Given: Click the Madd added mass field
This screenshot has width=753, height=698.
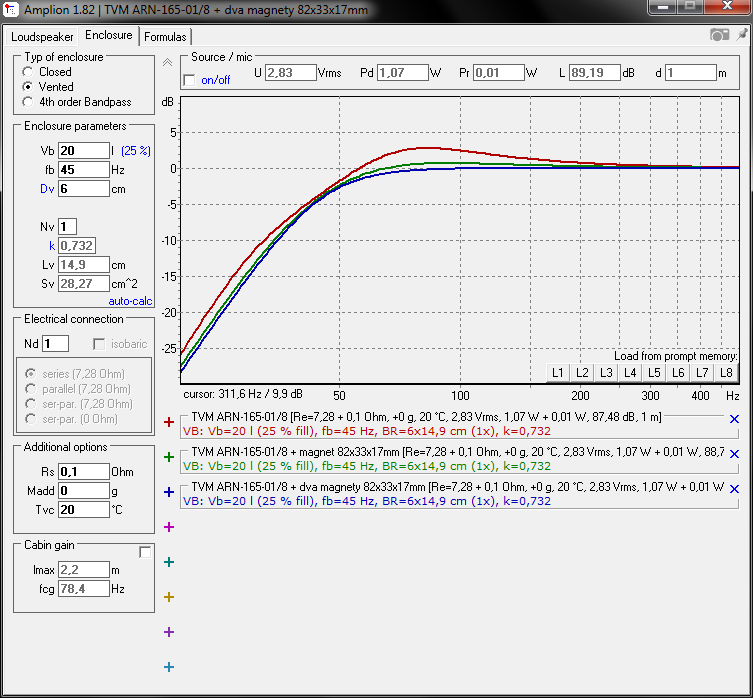Looking at the screenshot, I should click(x=84, y=490).
